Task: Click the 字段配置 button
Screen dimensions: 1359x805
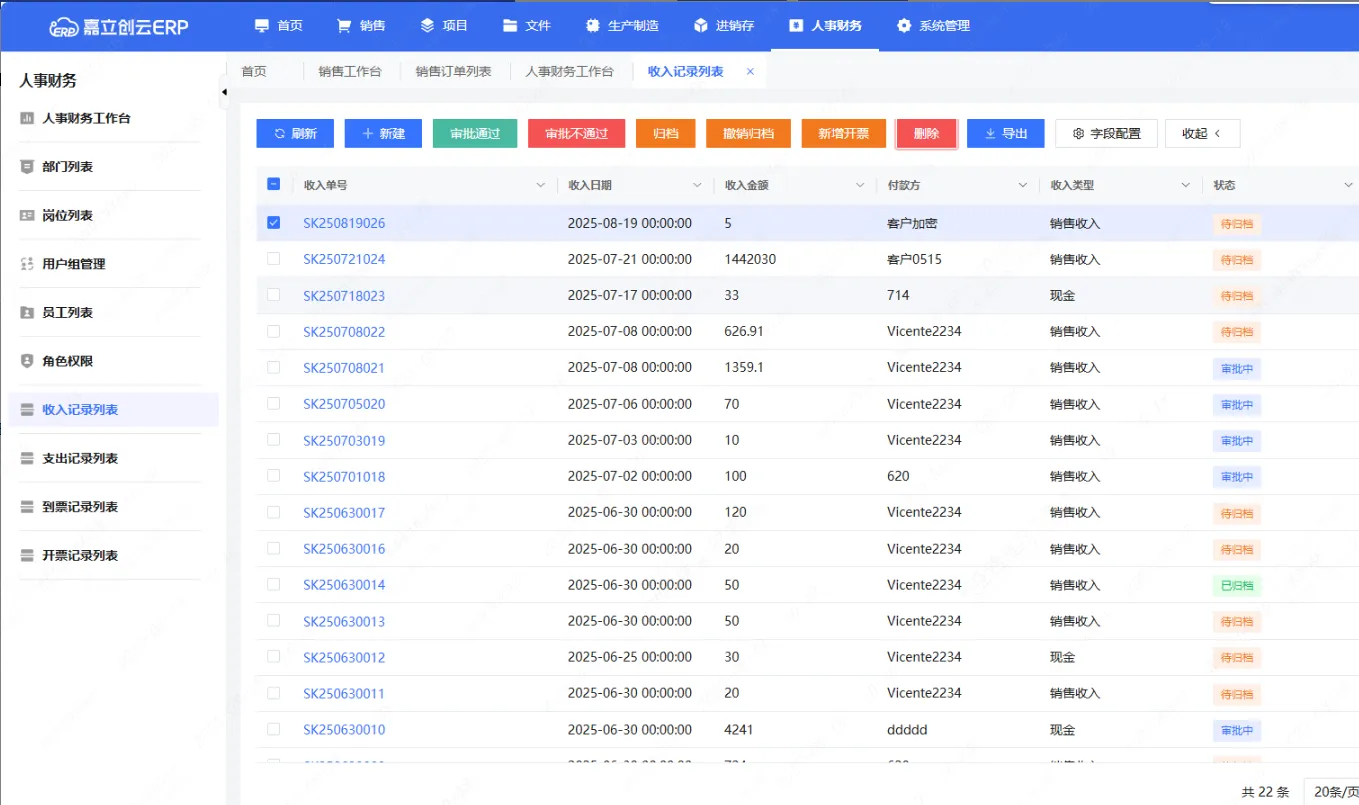Action: [x=1106, y=134]
